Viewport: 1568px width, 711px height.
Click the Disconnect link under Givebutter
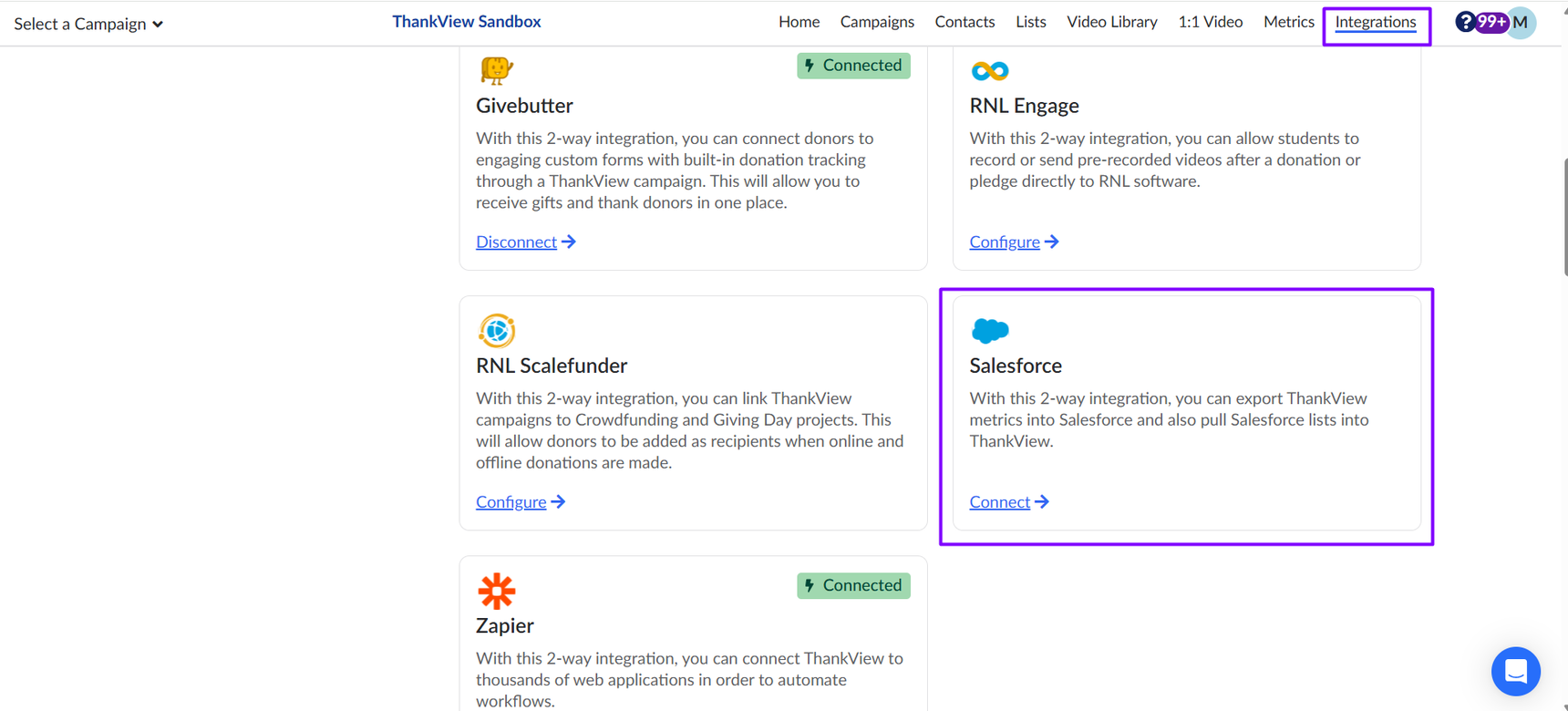[x=516, y=242]
